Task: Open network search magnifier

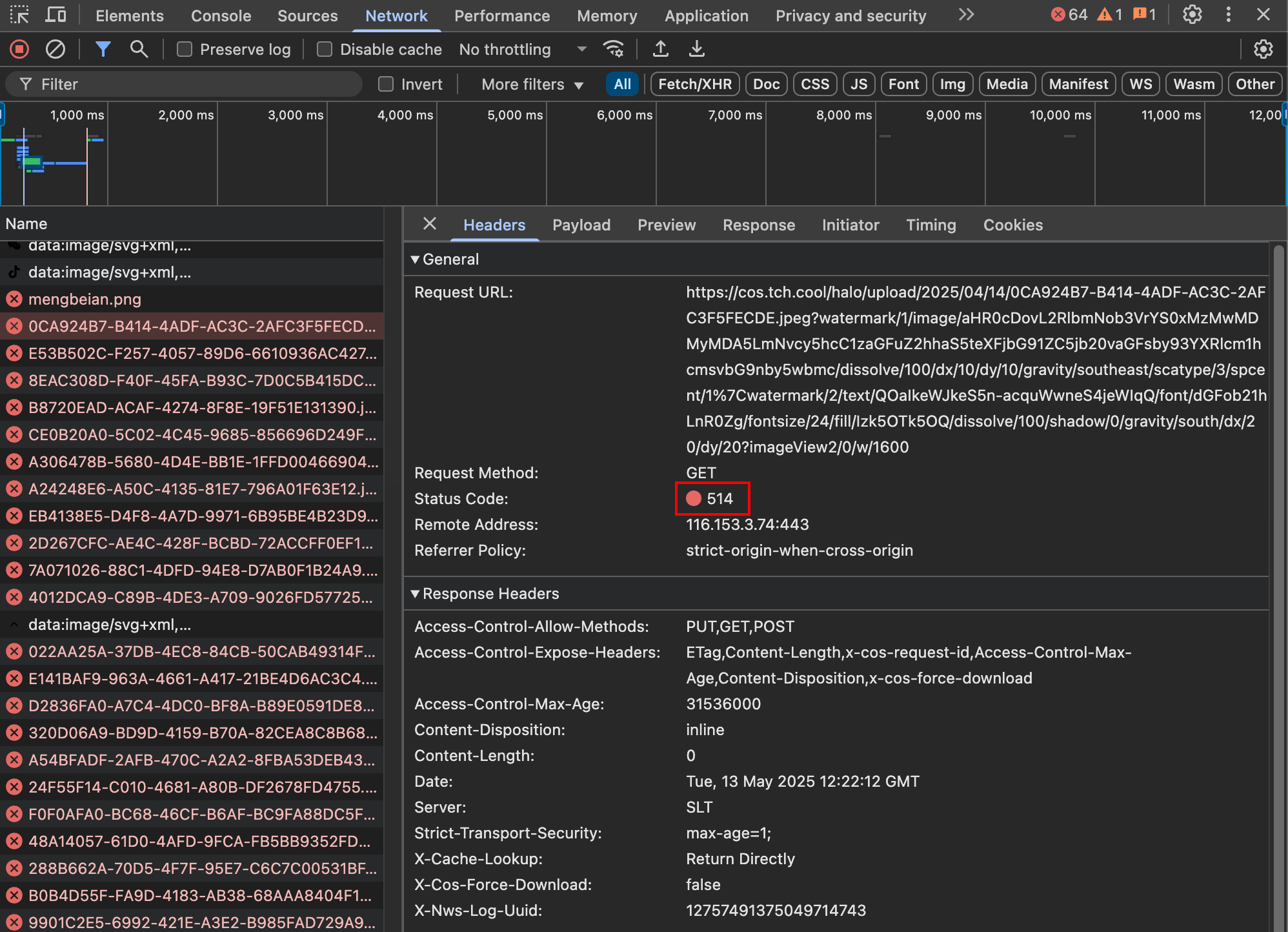Action: tap(139, 49)
